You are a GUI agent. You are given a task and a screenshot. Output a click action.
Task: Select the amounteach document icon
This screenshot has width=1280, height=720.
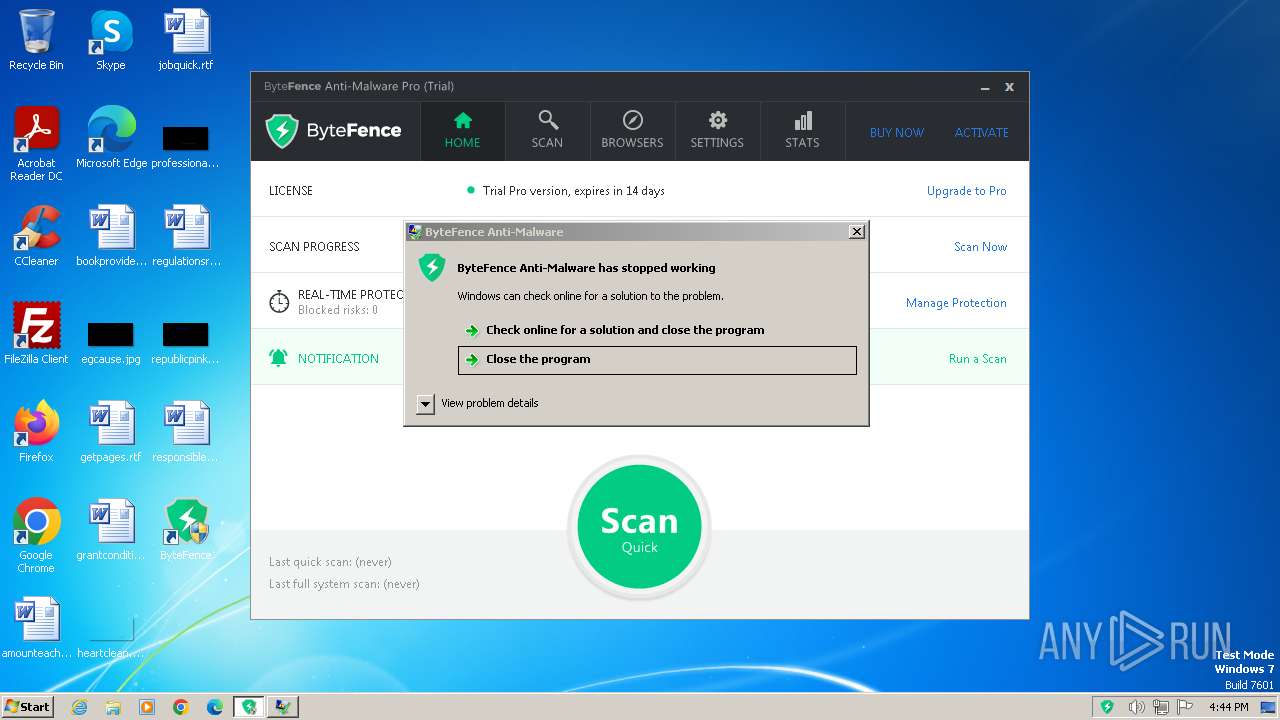coord(36,628)
